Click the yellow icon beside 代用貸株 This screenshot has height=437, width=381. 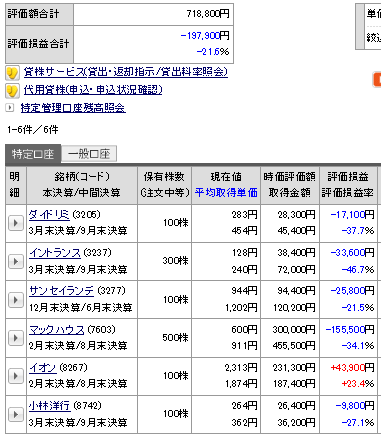point(12,91)
